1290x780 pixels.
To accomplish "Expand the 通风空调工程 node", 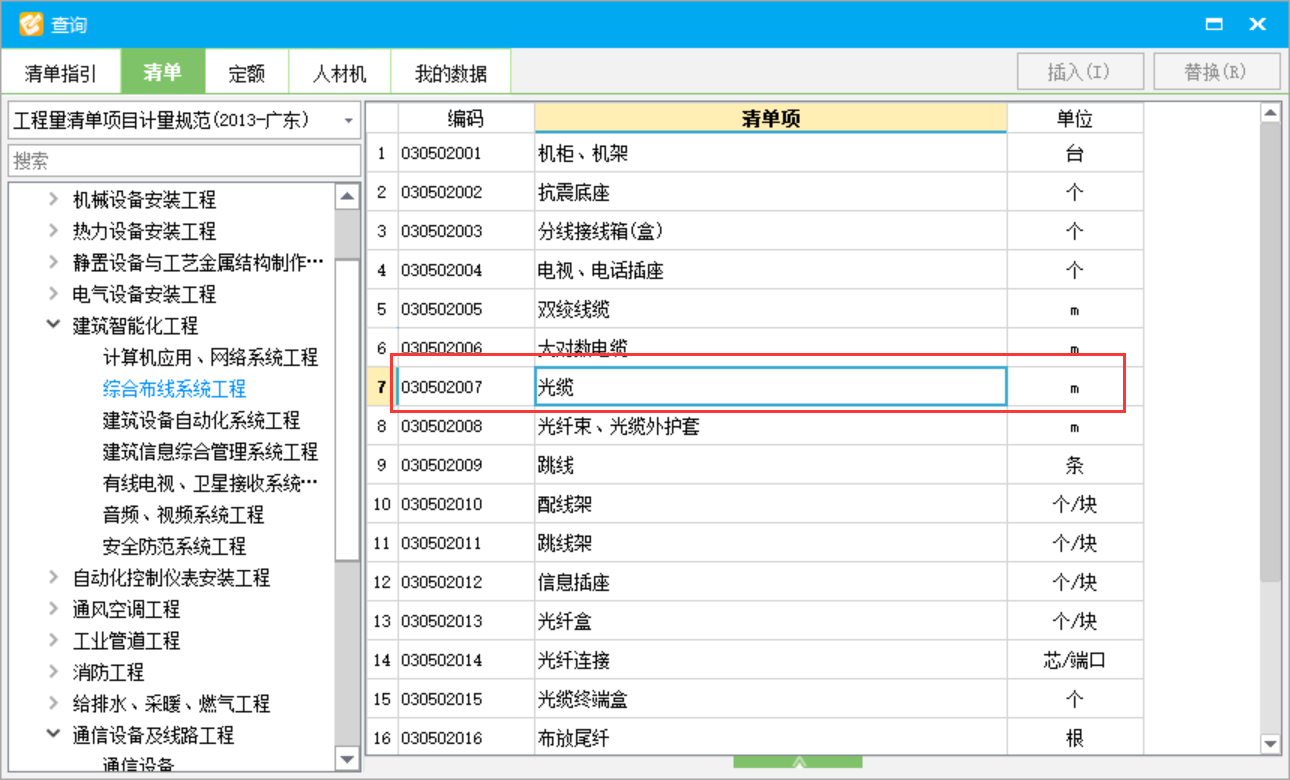I will pyautogui.click(x=53, y=609).
